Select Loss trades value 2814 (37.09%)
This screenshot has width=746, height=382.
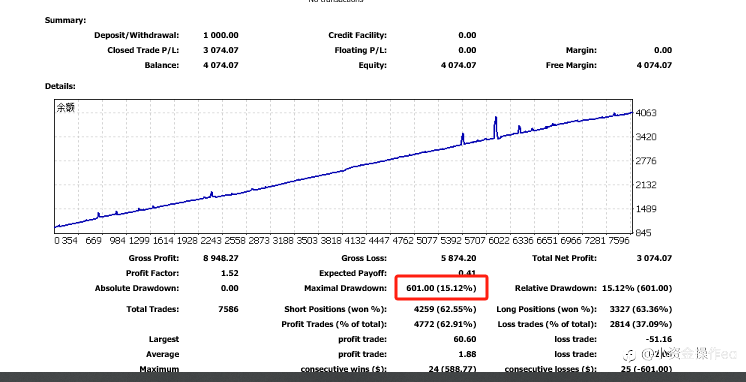click(641, 324)
